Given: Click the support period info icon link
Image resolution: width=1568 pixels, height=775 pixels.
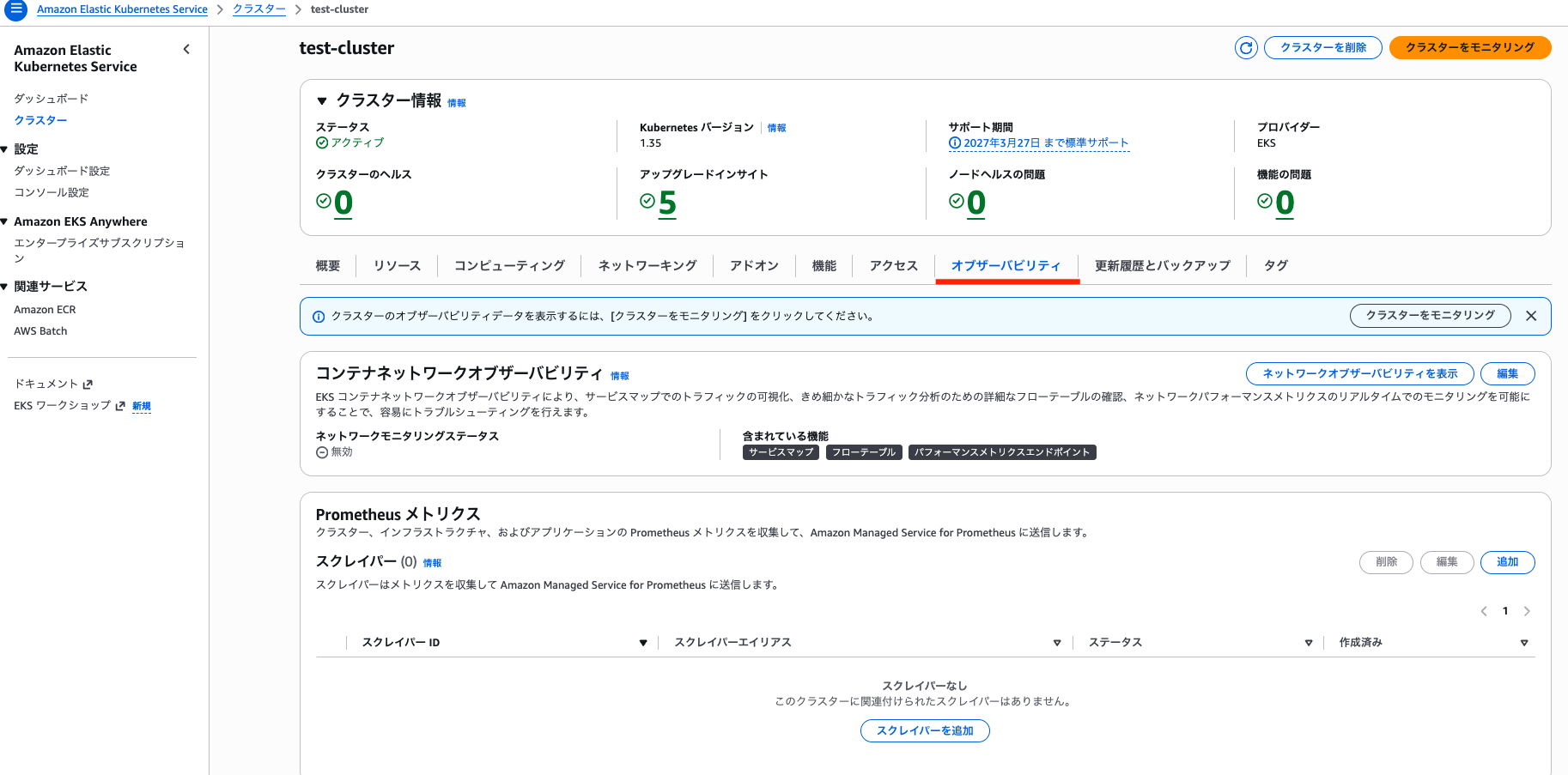Looking at the screenshot, I should point(955,143).
